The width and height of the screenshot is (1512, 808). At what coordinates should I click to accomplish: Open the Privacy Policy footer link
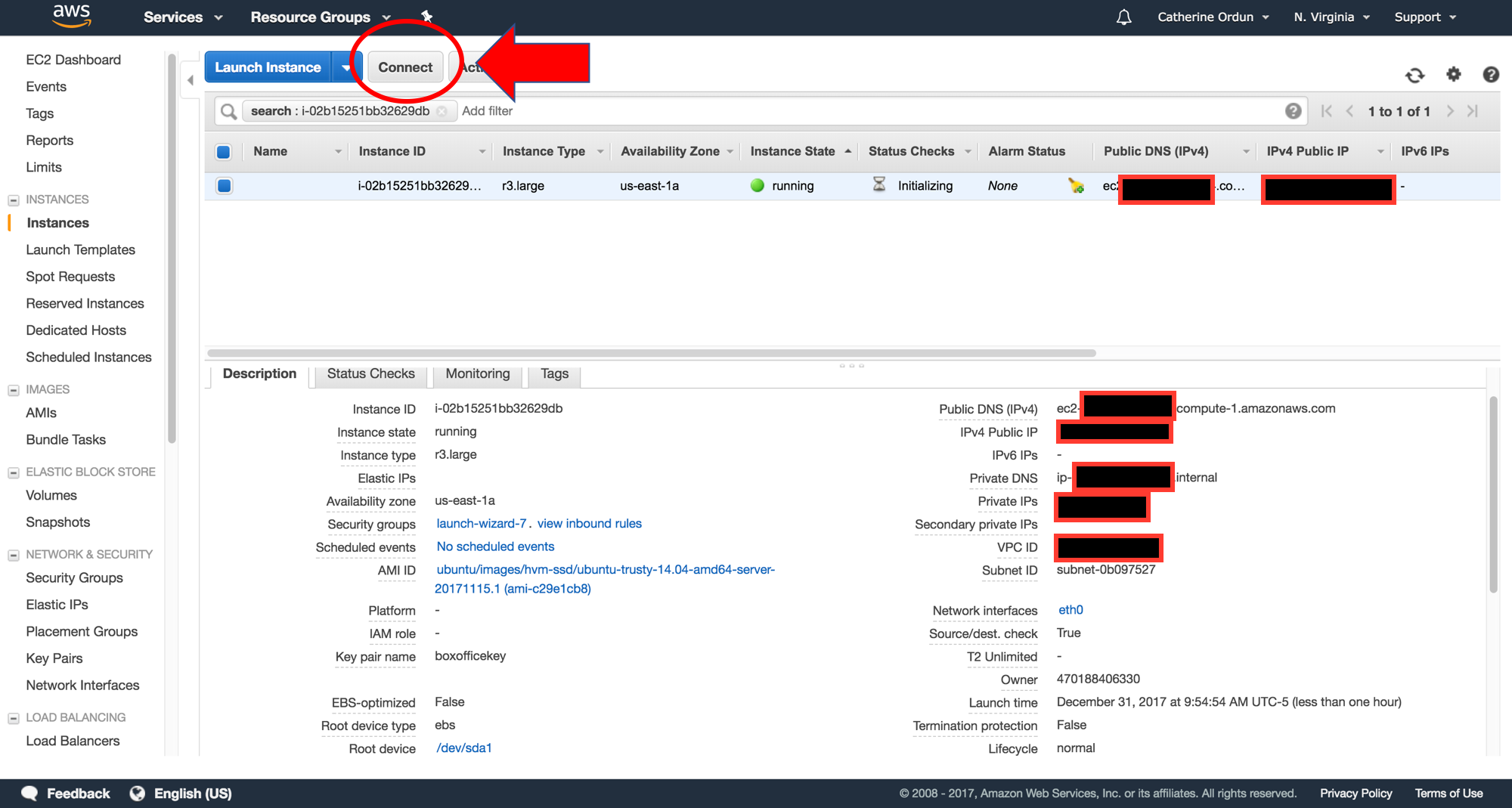click(x=1356, y=794)
